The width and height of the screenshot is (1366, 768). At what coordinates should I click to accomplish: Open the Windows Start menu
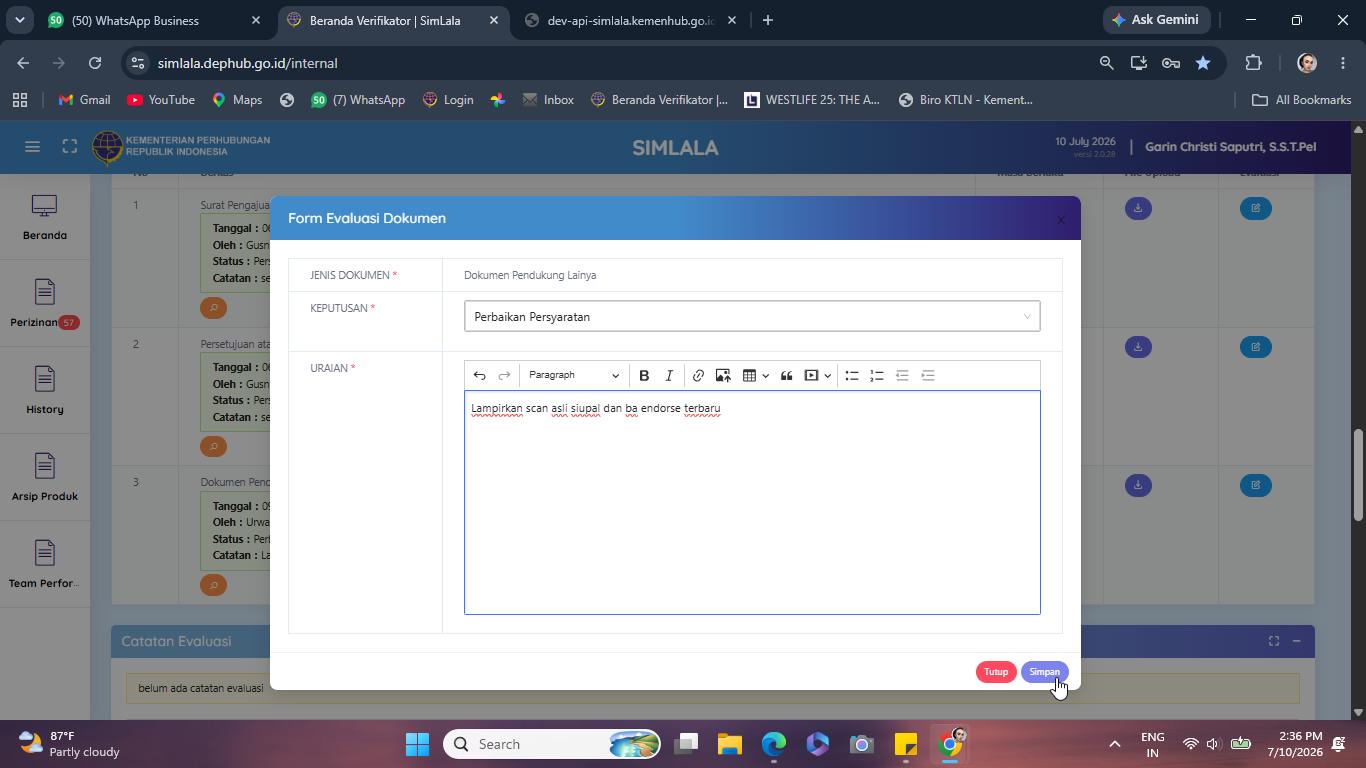[418, 744]
